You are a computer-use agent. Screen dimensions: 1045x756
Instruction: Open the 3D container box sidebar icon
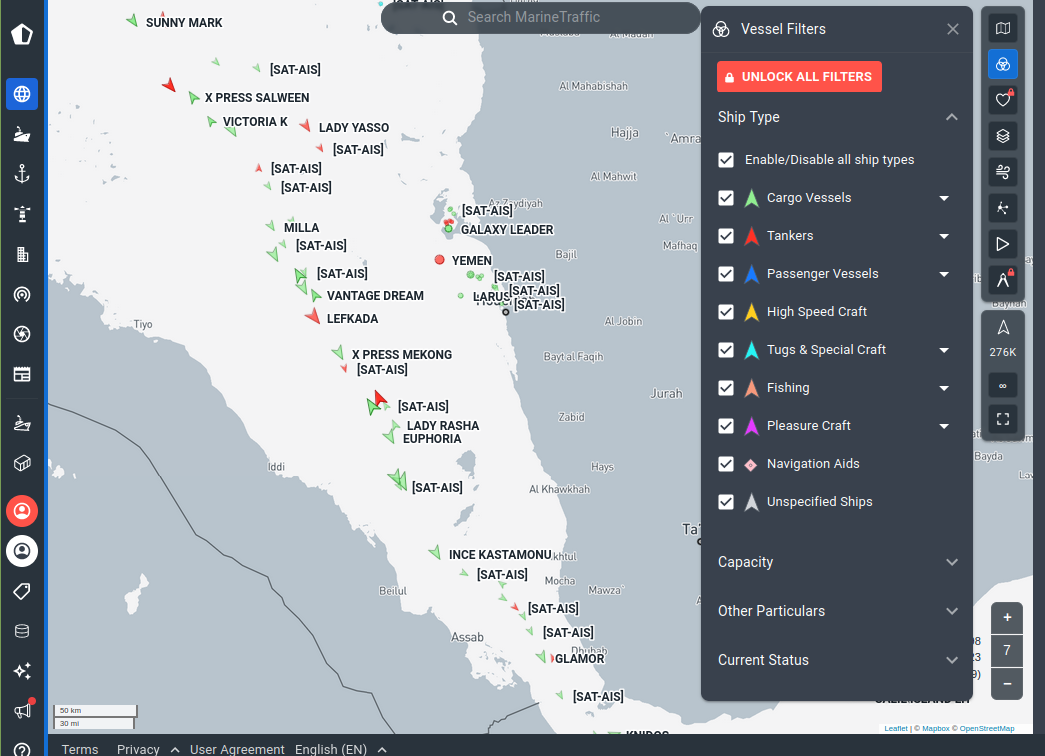pos(22,463)
